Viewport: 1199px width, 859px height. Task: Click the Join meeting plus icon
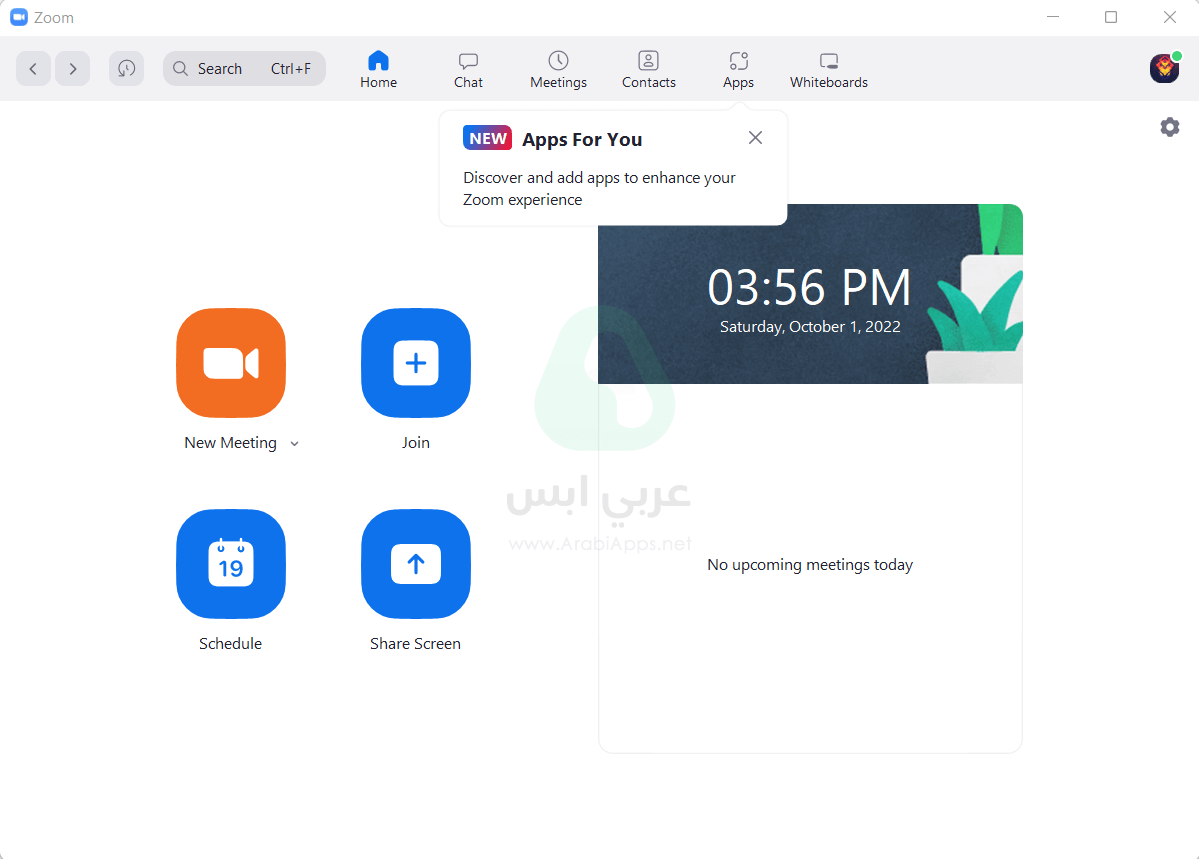(x=415, y=363)
